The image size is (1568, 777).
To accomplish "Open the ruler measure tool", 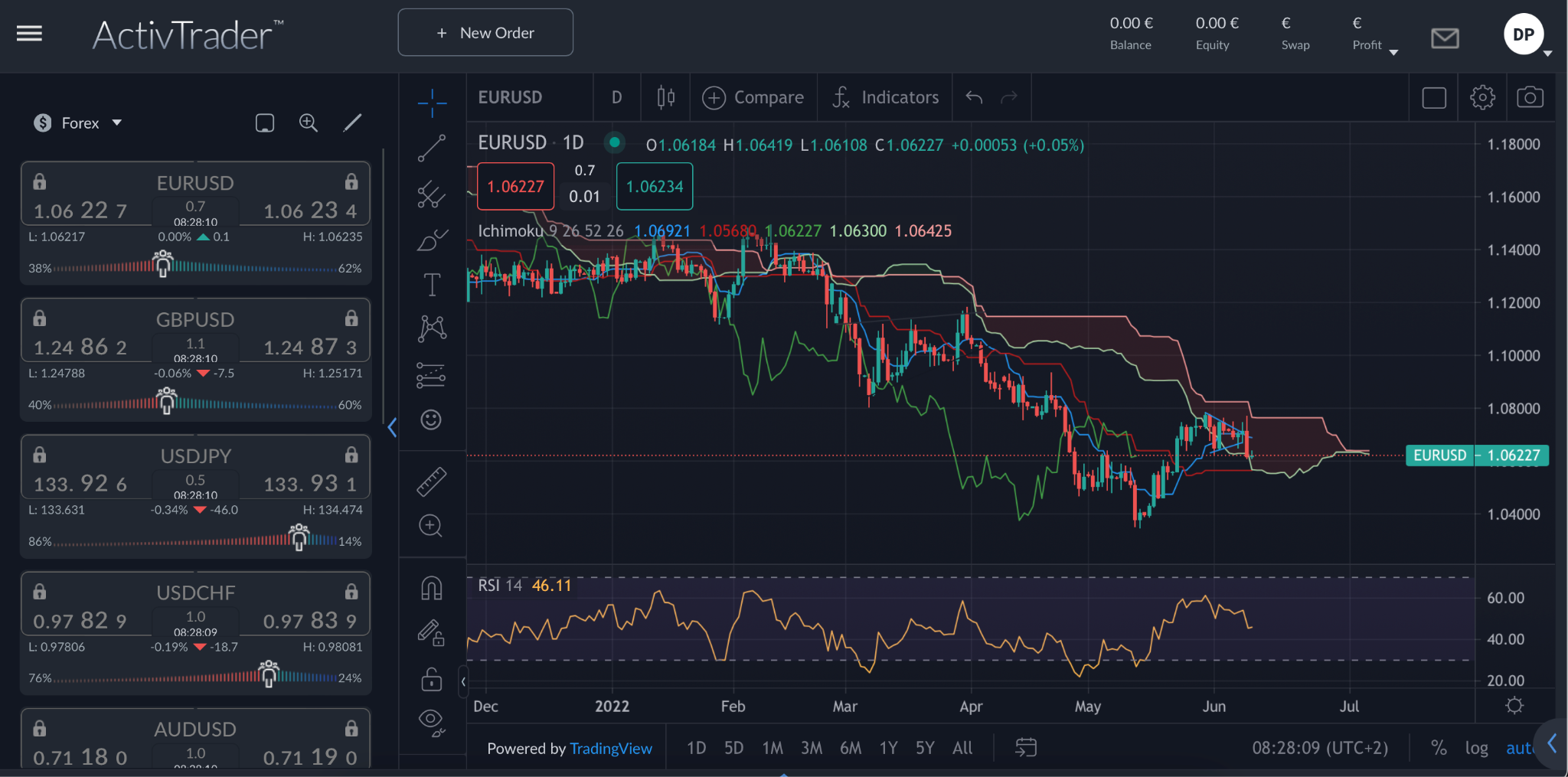I will [x=431, y=482].
